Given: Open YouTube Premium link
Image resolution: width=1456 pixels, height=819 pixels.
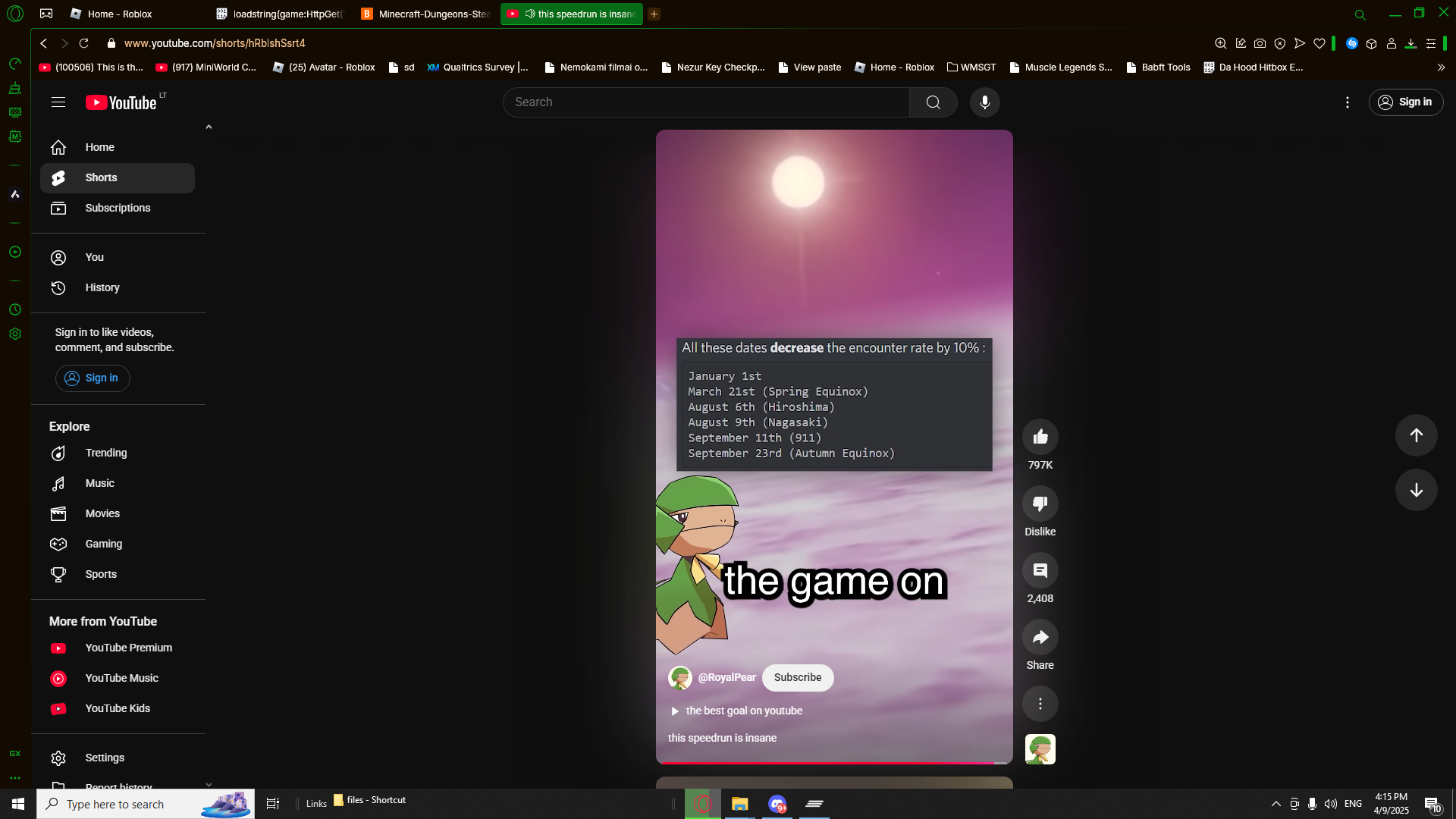Looking at the screenshot, I should tap(118, 648).
